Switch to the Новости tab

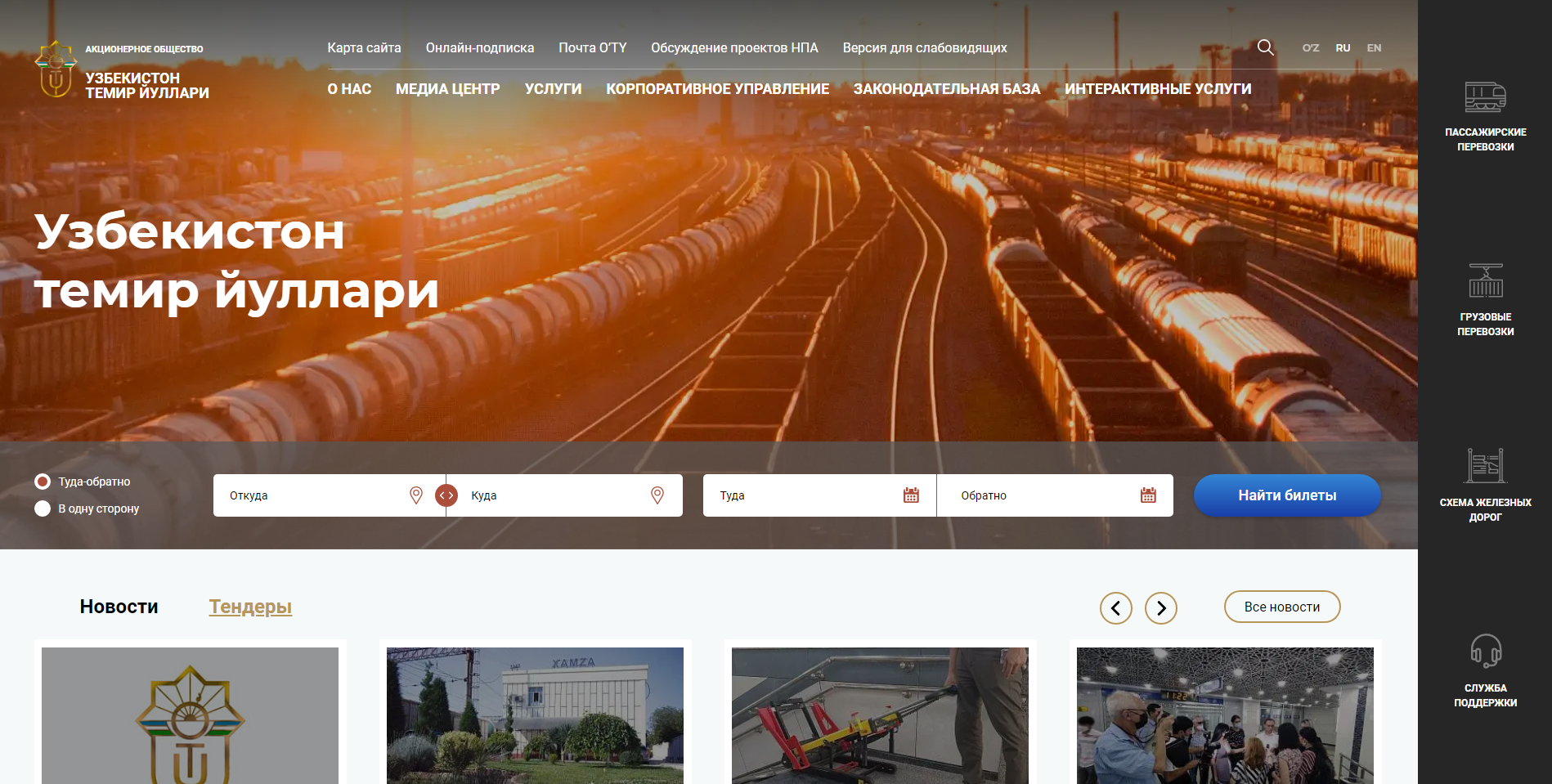click(x=119, y=607)
